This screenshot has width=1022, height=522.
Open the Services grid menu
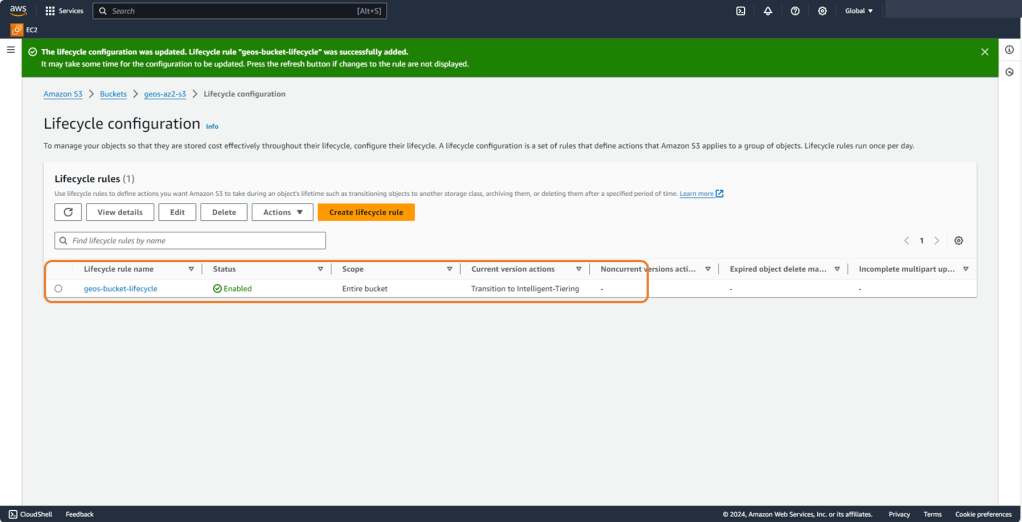click(x=64, y=11)
